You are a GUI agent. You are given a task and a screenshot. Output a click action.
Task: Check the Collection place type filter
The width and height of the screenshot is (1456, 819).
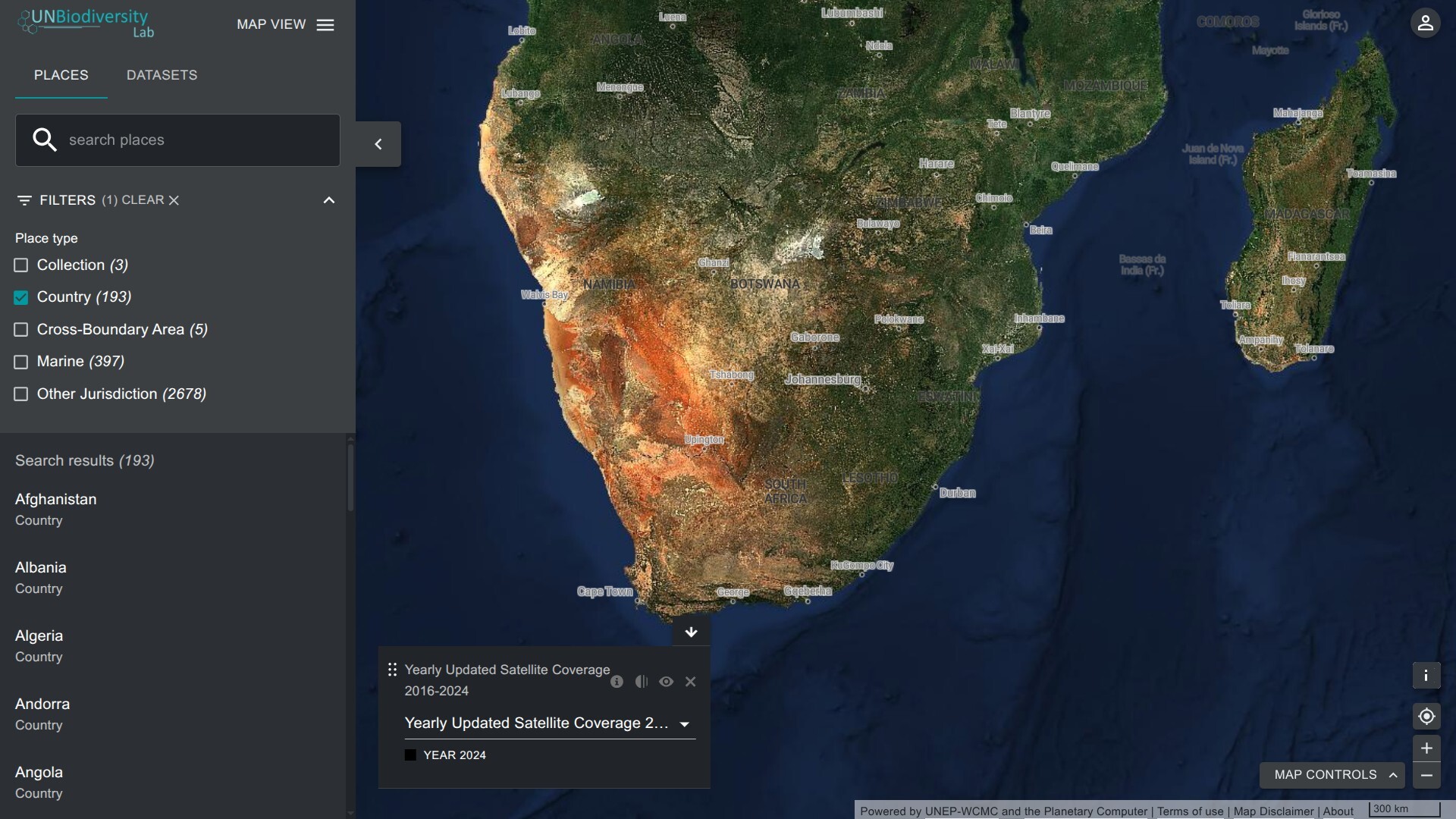(x=21, y=265)
